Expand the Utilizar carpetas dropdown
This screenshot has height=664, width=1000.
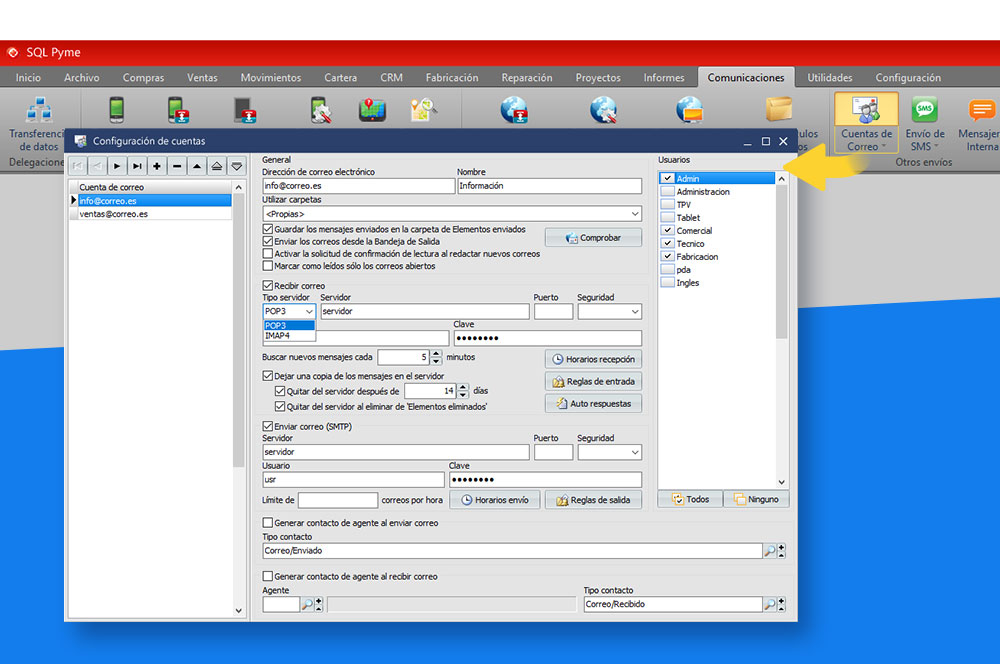point(635,214)
